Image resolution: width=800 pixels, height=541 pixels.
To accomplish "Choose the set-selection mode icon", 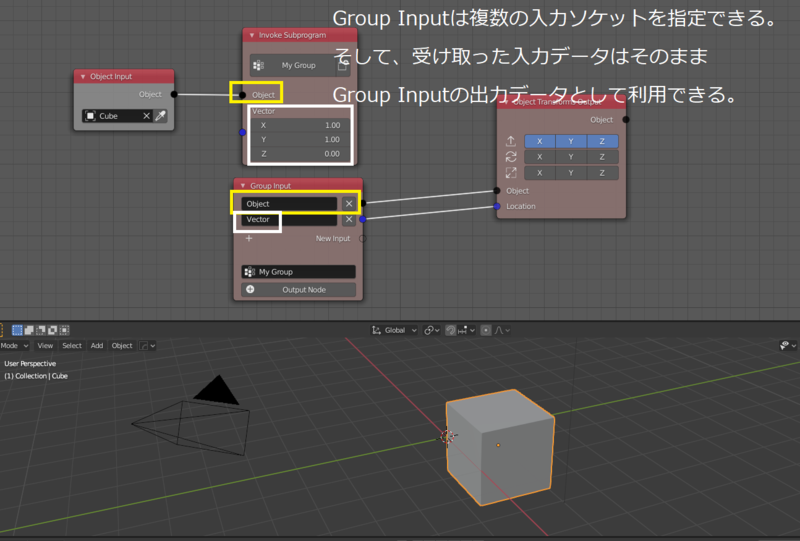I will (x=17, y=330).
